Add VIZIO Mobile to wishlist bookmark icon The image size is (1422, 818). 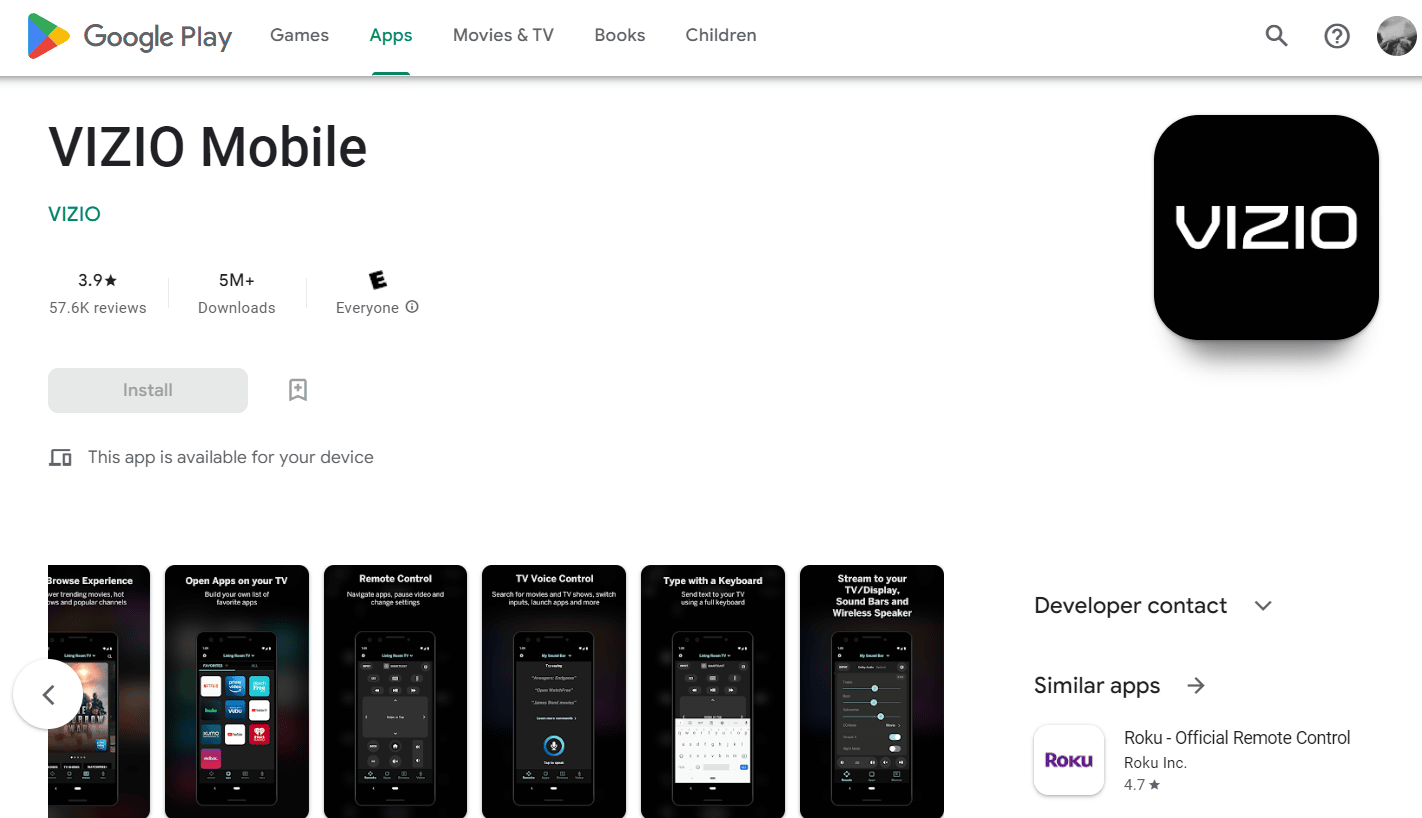click(298, 390)
